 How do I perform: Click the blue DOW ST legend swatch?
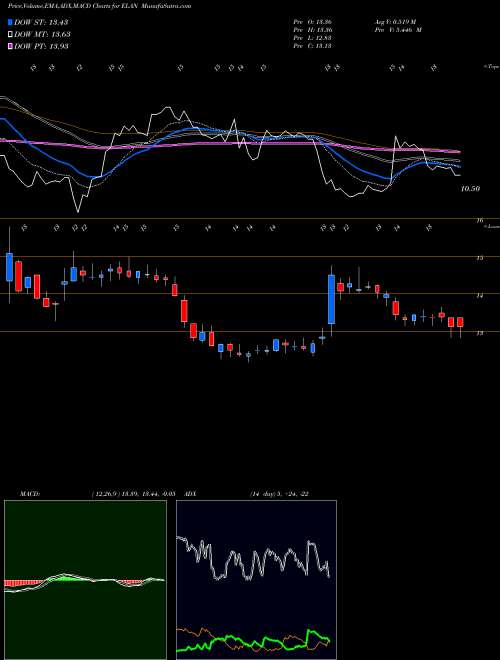(11, 22)
